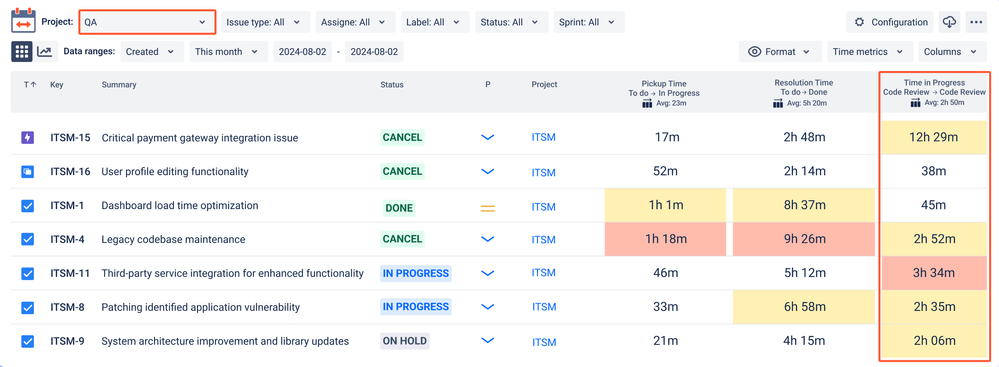The height and width of the screenshot is (367, 999).
Task: Click the medium priority icon for ITSM-1
Action: click(487, 208)
